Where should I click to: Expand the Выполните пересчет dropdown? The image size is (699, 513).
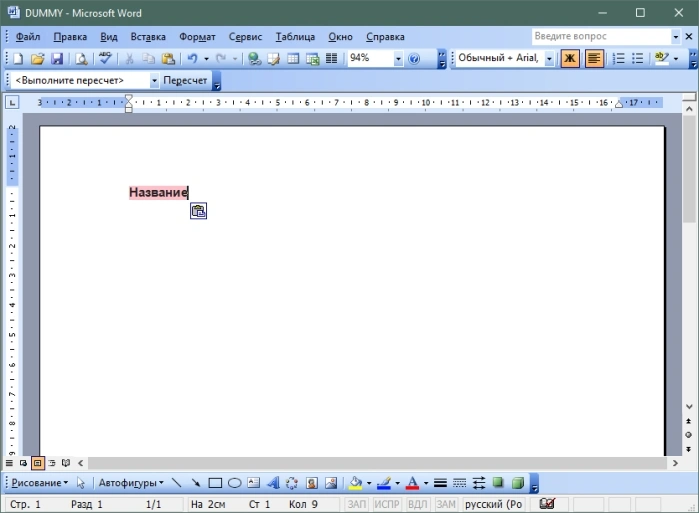pos(154,81)
